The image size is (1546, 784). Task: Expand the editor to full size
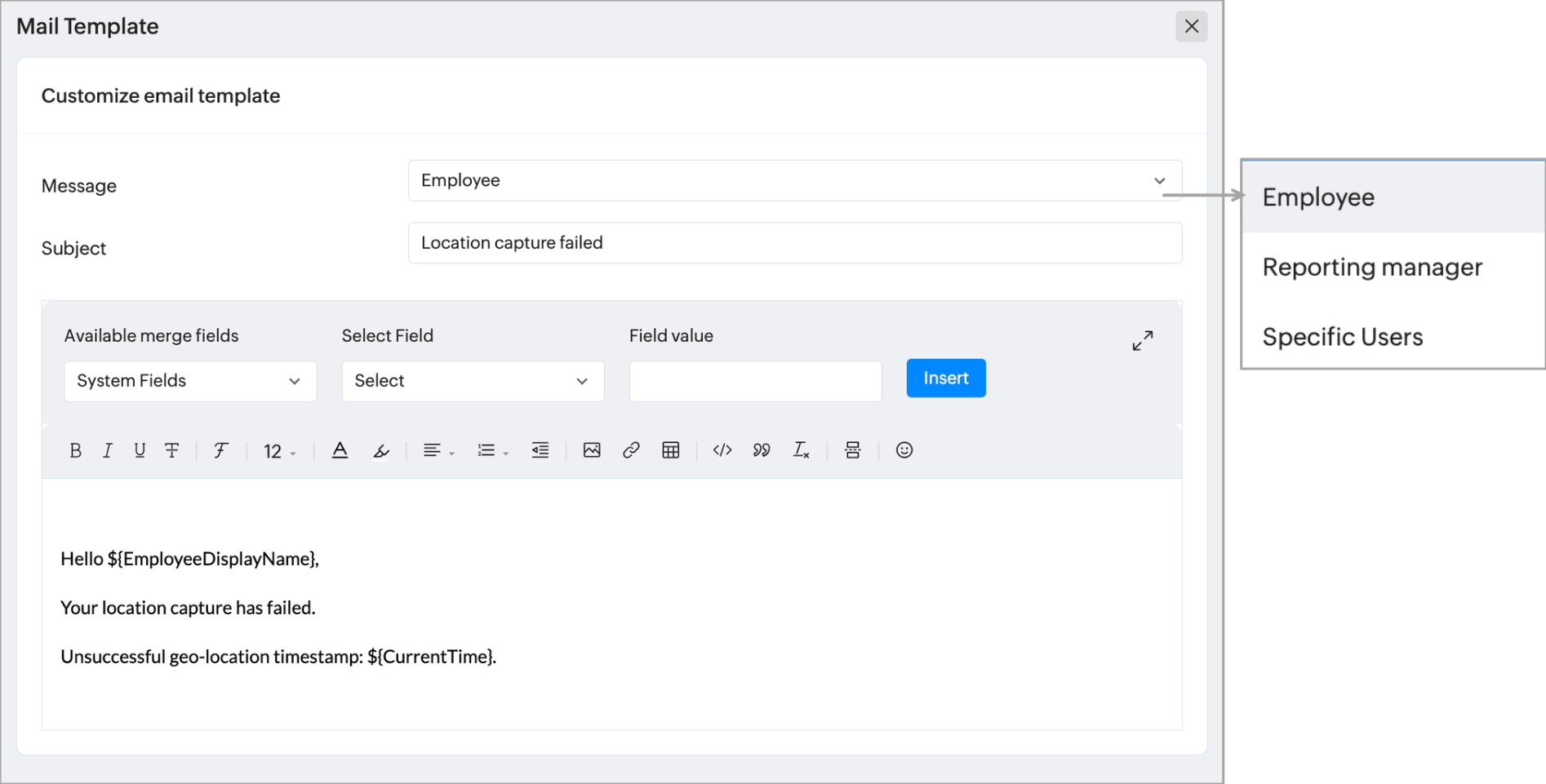coord(1143,340)
